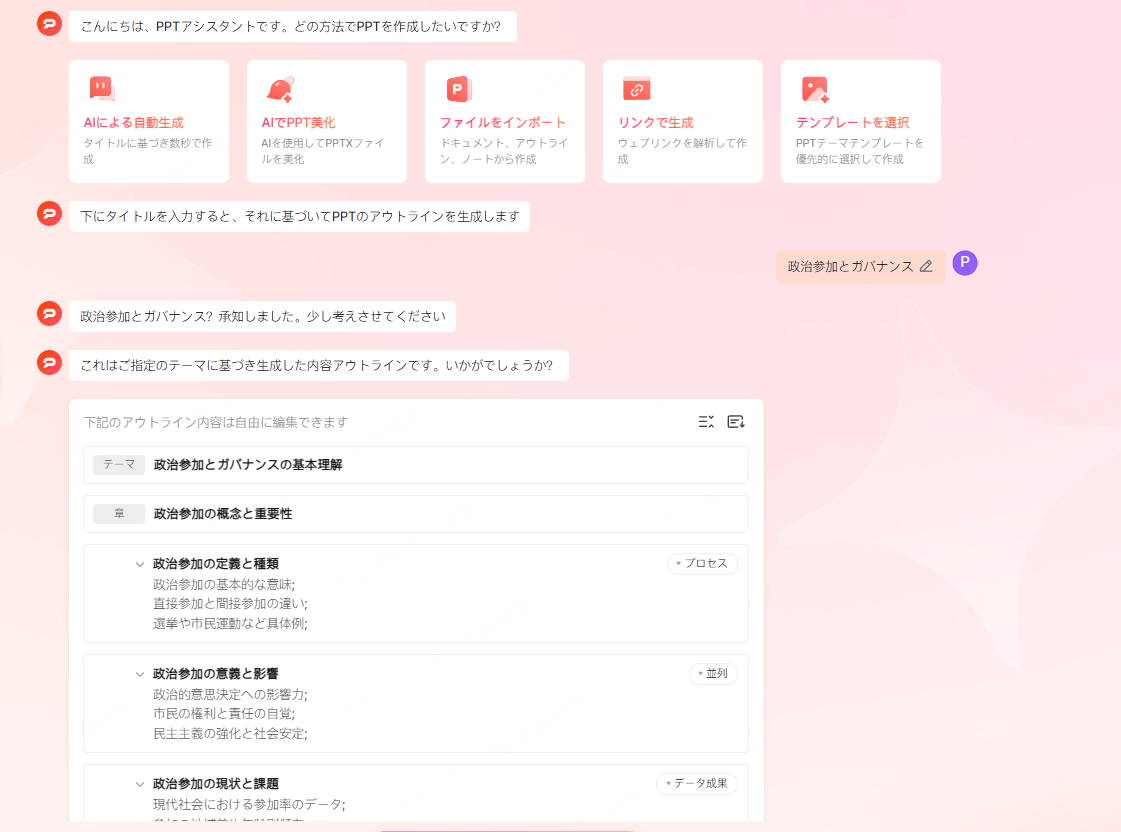Collapse the 政治参加の現状と課題 section
1121x832 pixels.
click(x=140, y=784)
